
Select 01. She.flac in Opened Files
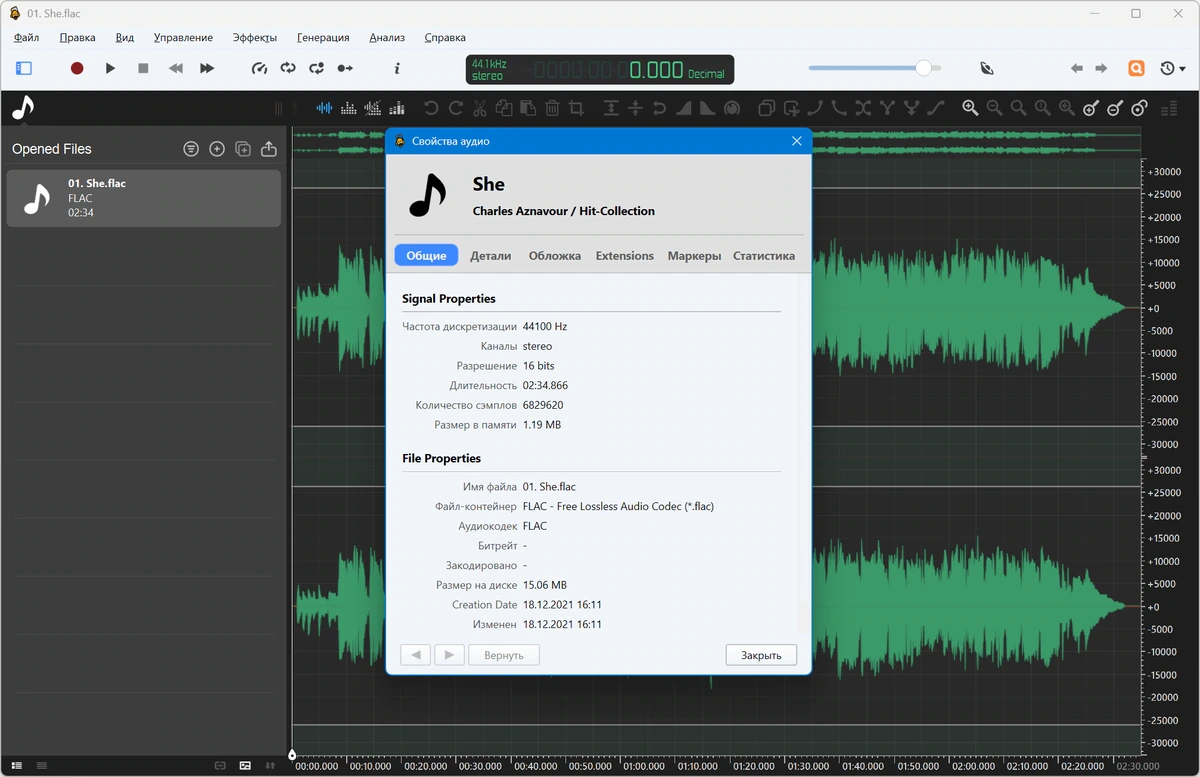pos(143,198)
